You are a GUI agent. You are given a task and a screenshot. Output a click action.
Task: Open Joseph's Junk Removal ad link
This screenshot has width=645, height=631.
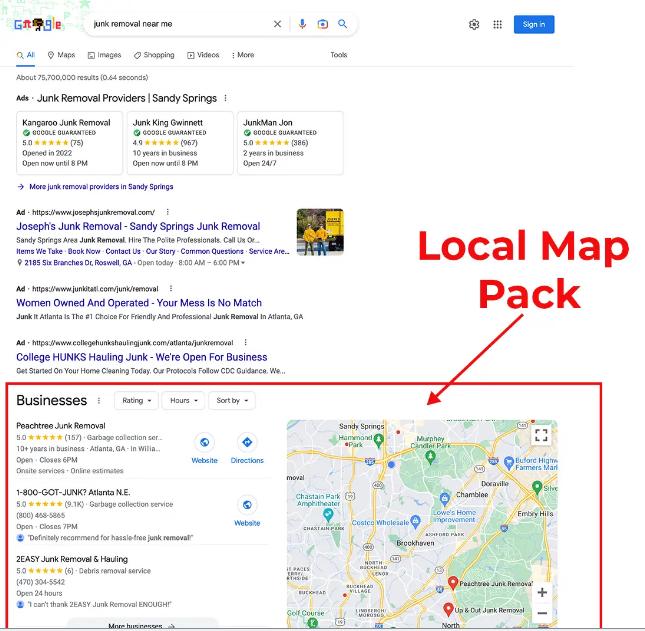[x=138, y=226]
